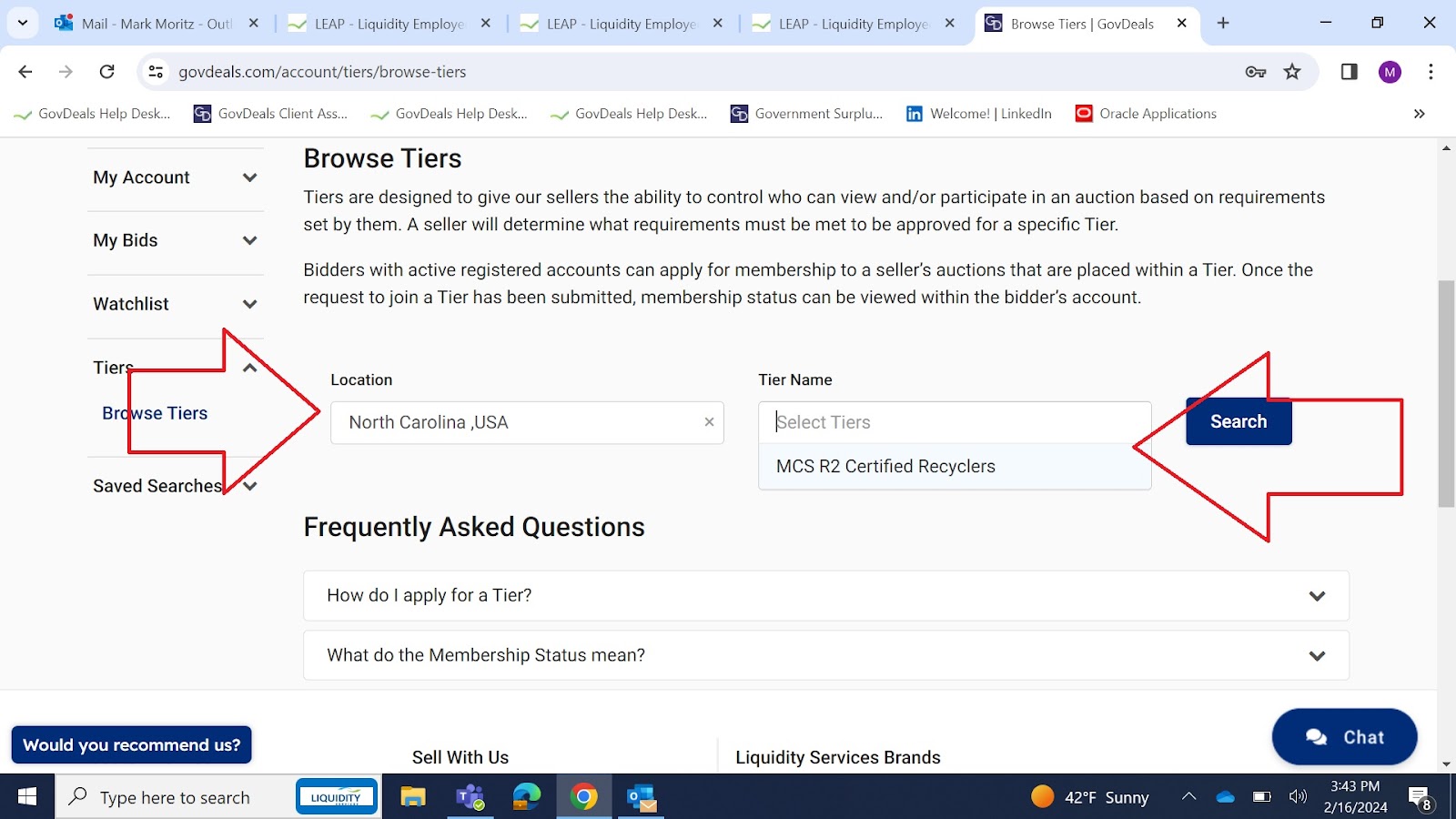Switch to the third LEAP - Liquidity tab
1456x819 pixels.
pos(853,24)
